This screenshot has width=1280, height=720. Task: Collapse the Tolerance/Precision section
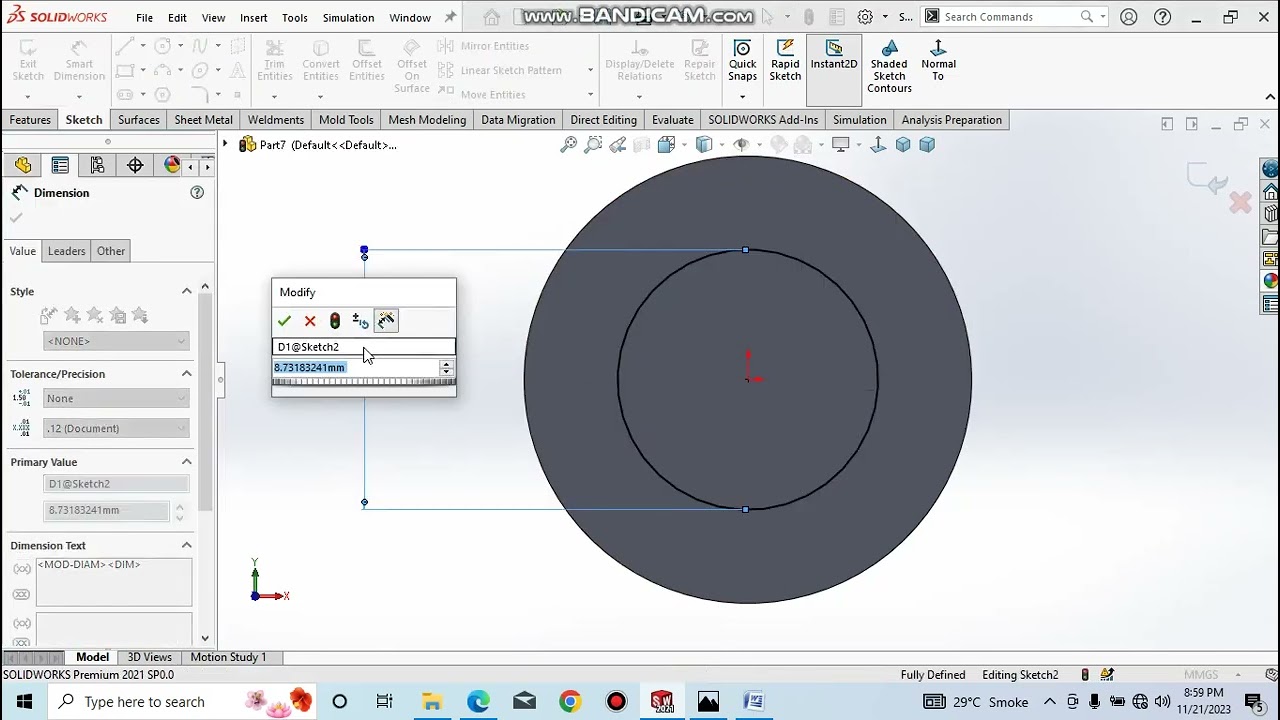point(186,373)
